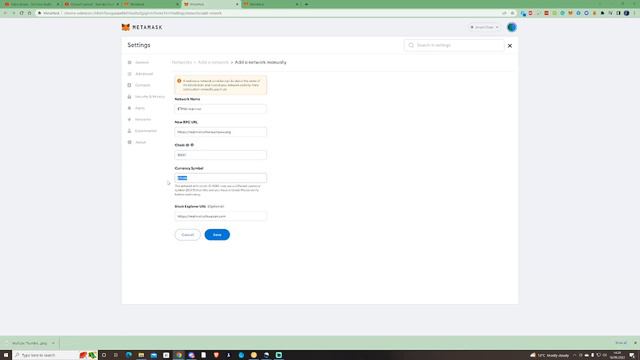Open Security & Privacy settings
This screenshot has height=360, width=640.
pyautogui.click(x=150, y=97)
